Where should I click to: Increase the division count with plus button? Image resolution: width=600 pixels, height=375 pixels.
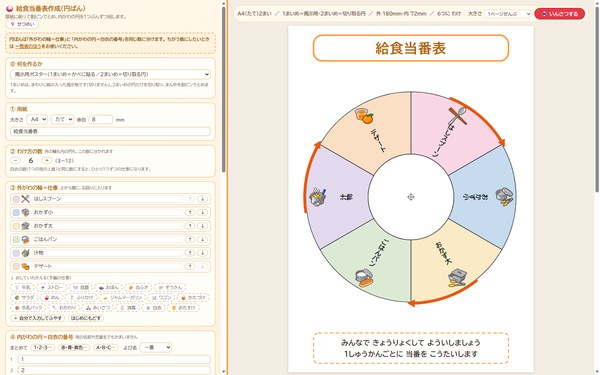click(47, 160)
